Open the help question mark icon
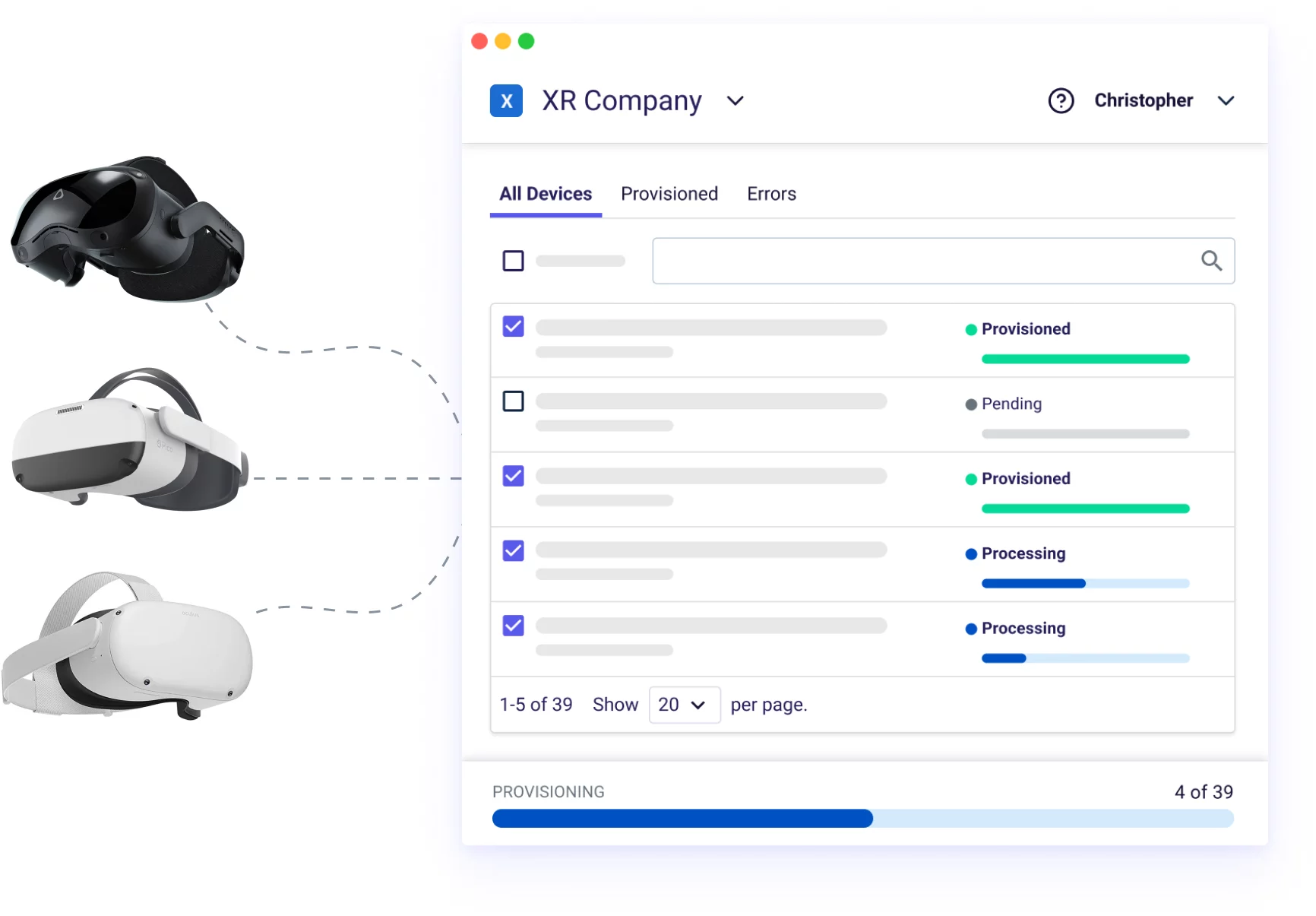1316x916 pixels. [x=1061, y=101]
